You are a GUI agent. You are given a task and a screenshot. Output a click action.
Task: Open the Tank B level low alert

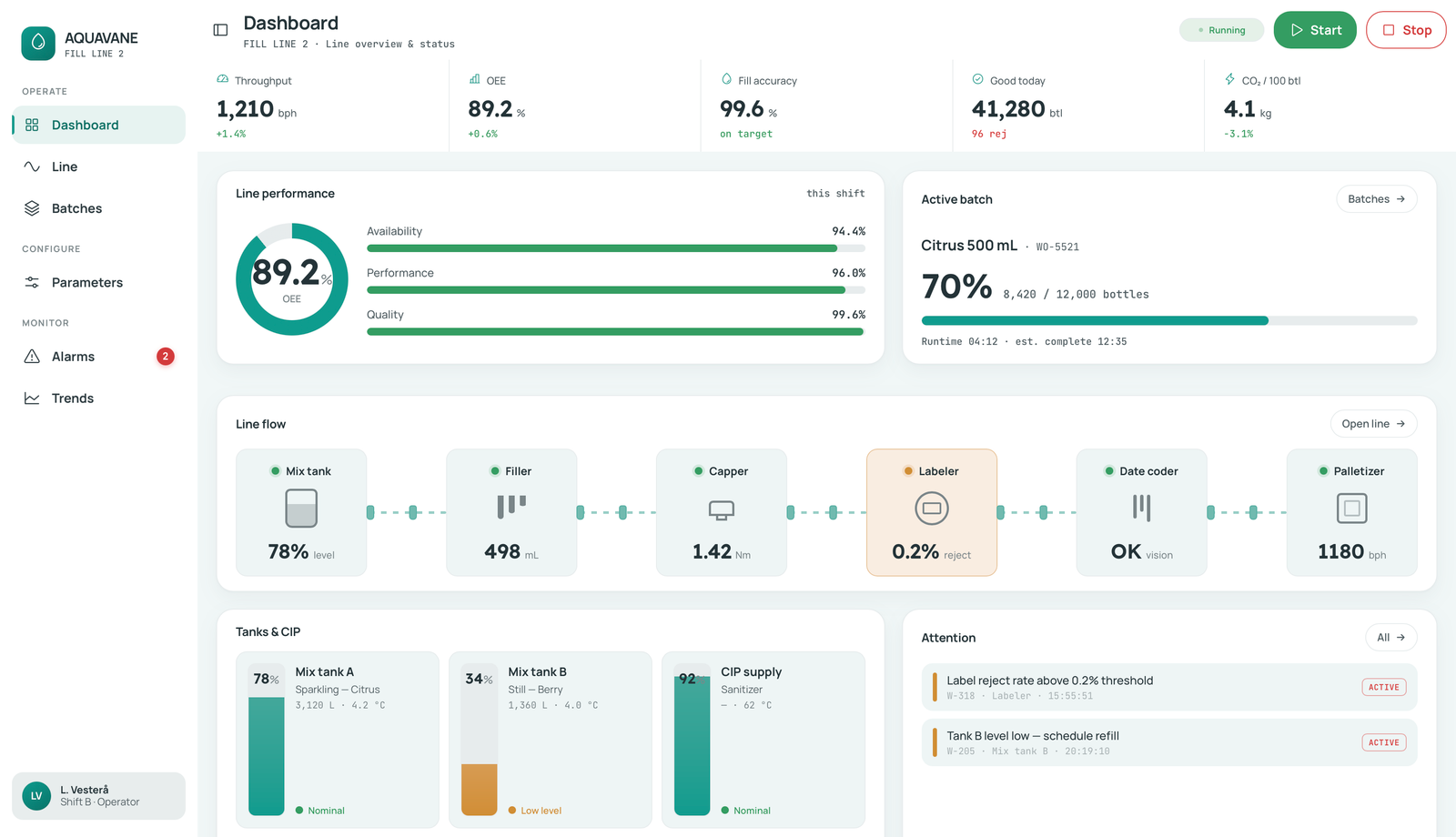[x=1169, y=742]
